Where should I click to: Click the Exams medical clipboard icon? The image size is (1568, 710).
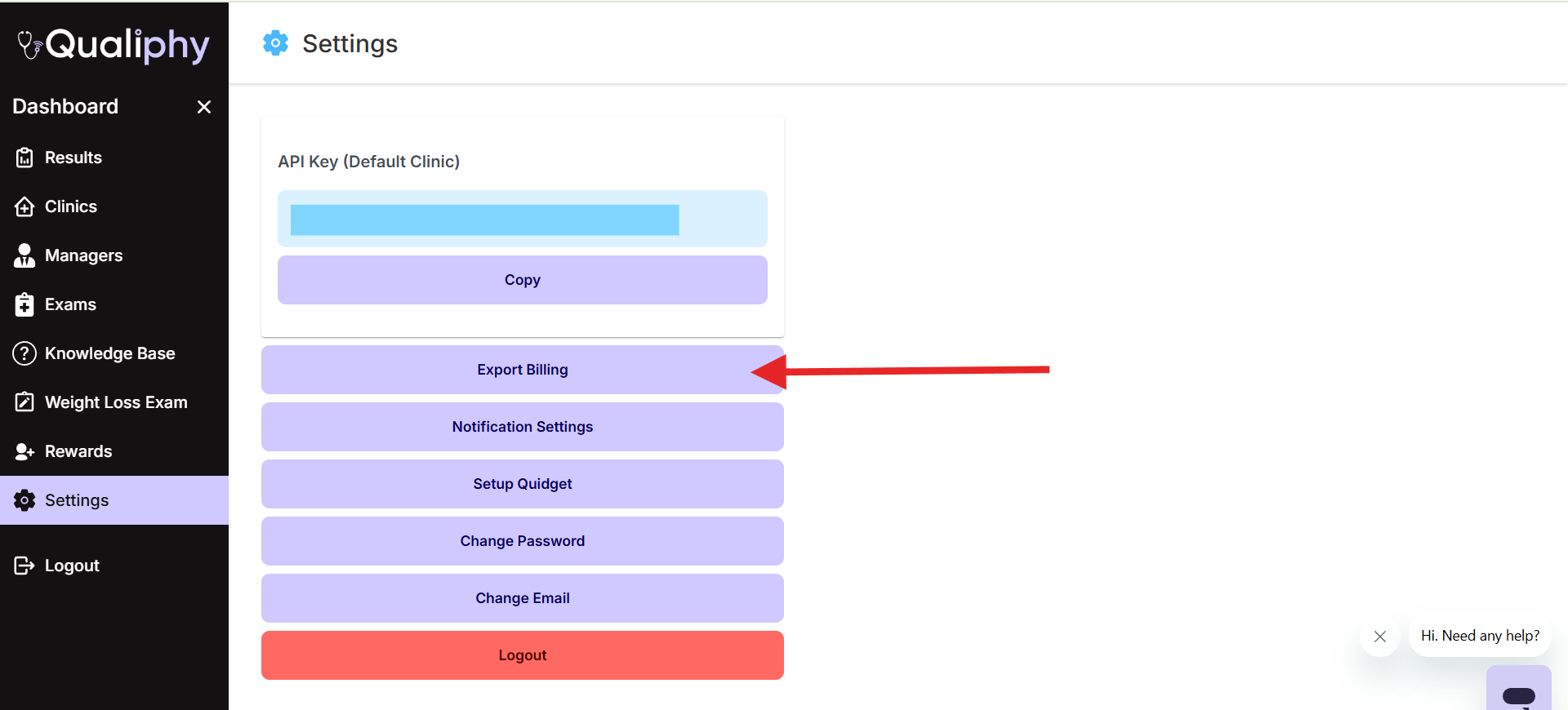pos(24,304)
